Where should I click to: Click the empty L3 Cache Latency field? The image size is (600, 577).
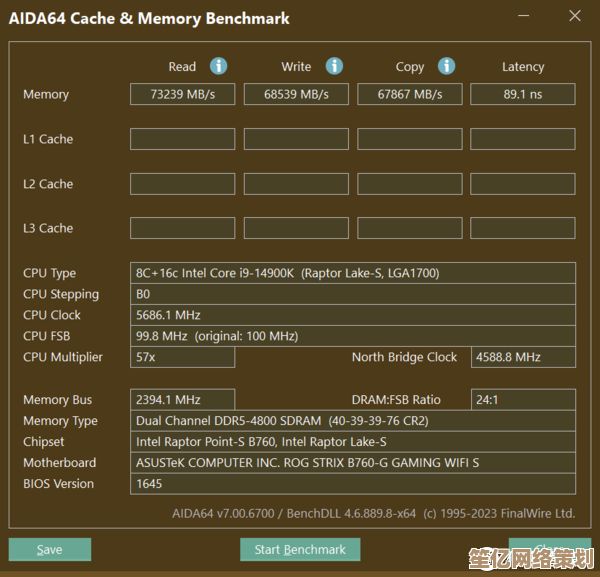point(523,228)
